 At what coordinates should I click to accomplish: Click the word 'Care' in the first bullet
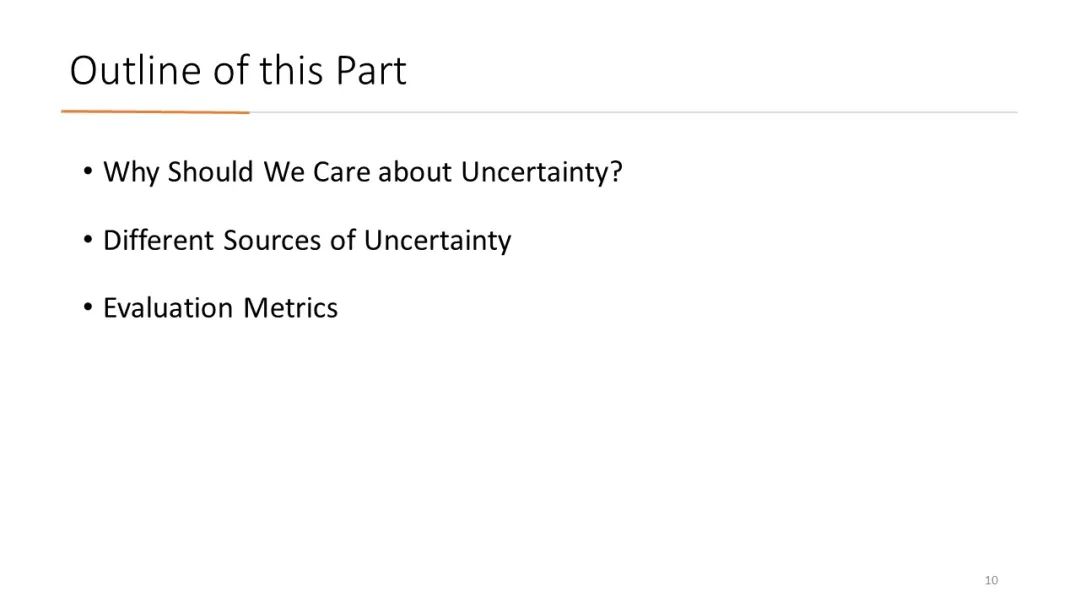pos(342,172)
